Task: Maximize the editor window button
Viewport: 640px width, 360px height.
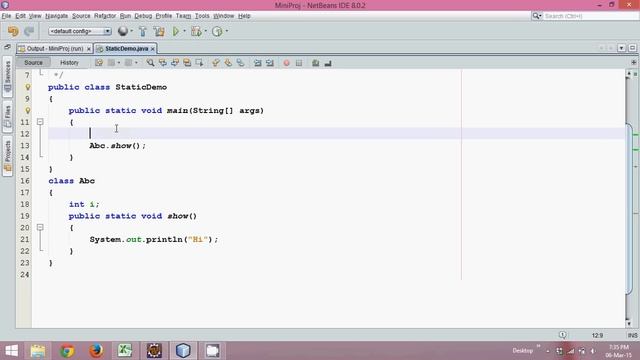Action: click(632, 48)
